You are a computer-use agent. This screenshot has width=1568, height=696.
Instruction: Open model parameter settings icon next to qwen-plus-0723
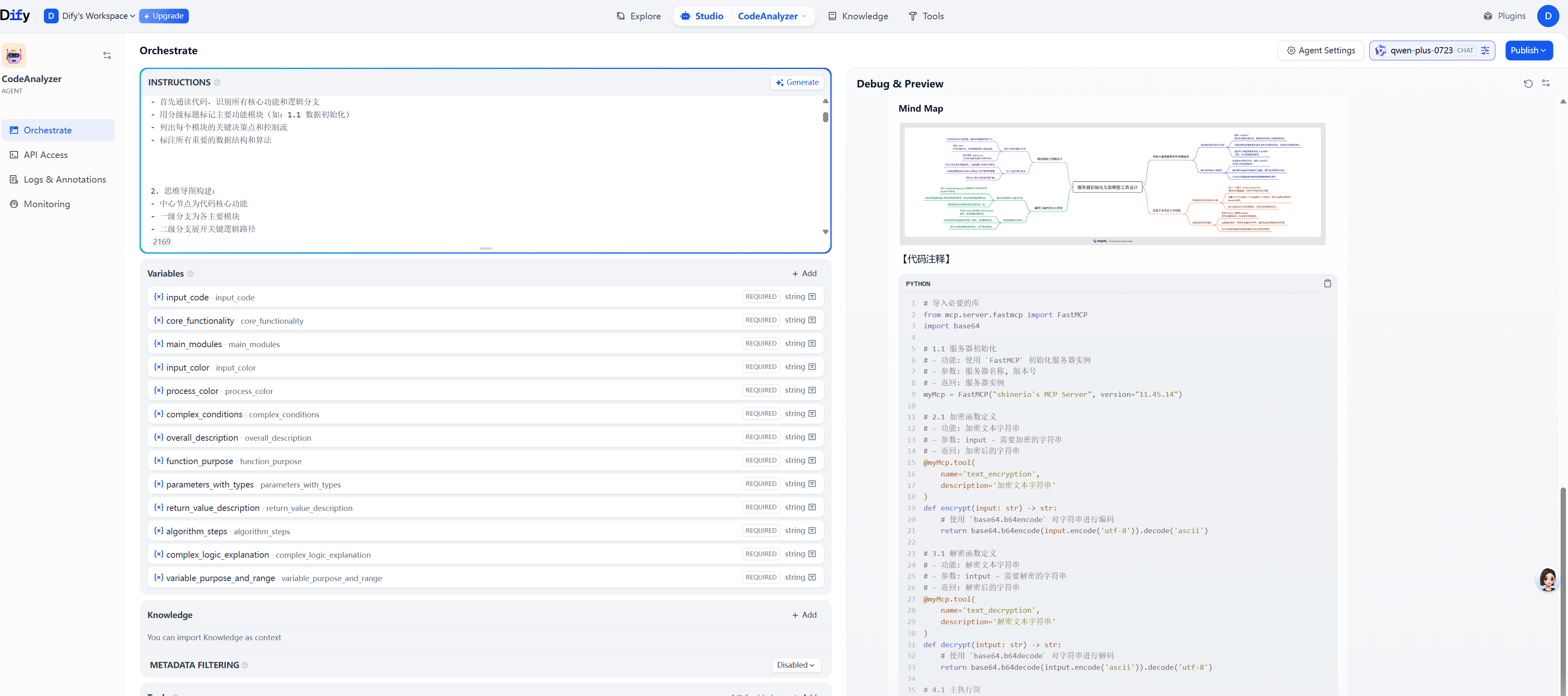point(1485,50)
